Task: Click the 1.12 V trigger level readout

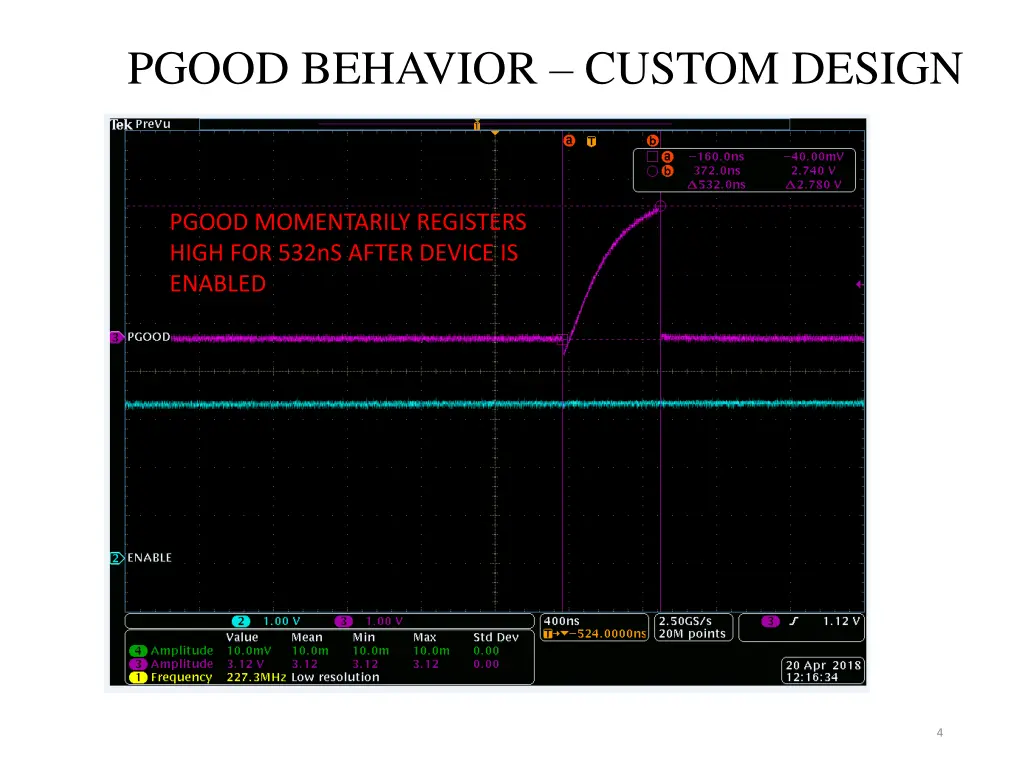Action: click(x=841, y=621)
